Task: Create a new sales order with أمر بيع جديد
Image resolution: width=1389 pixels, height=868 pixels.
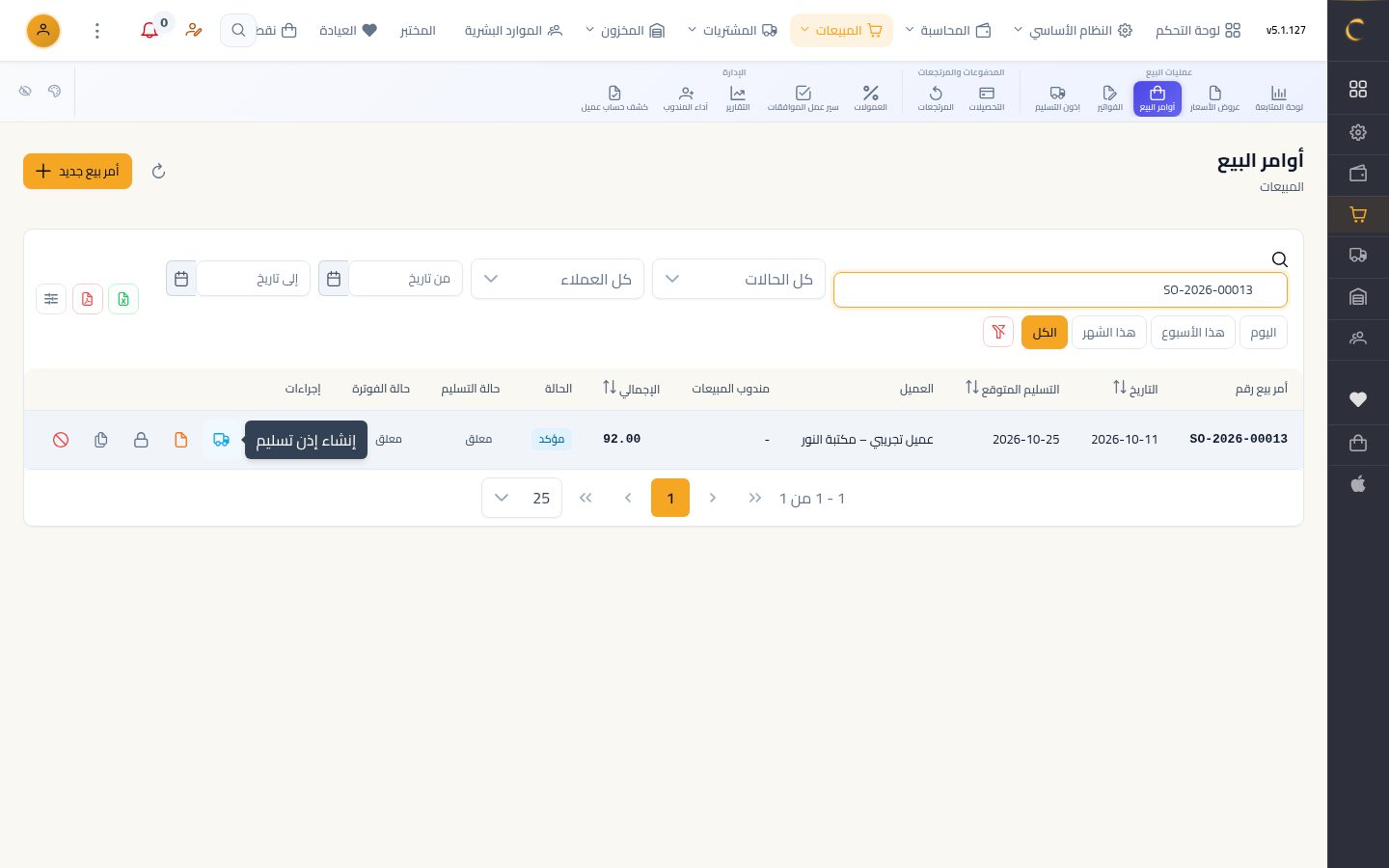Action: point(77,172)
